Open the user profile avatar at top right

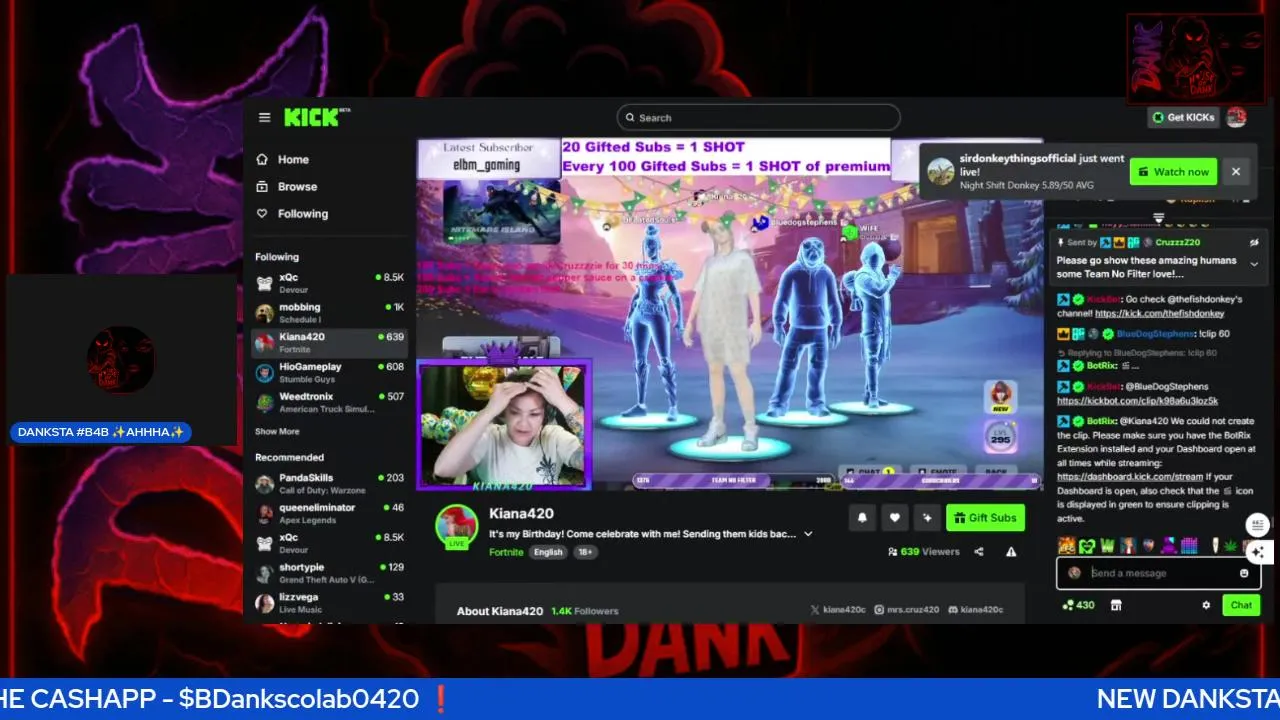[x=1237, y=117]
